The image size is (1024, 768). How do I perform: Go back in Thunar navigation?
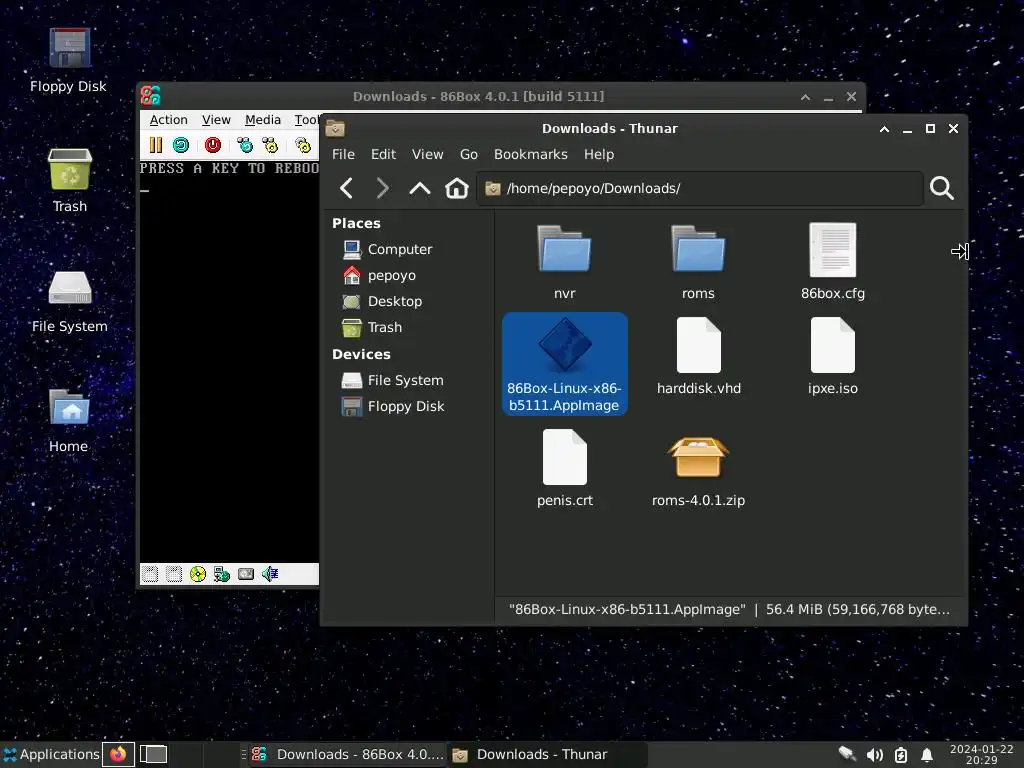click(x=347, y=189)
